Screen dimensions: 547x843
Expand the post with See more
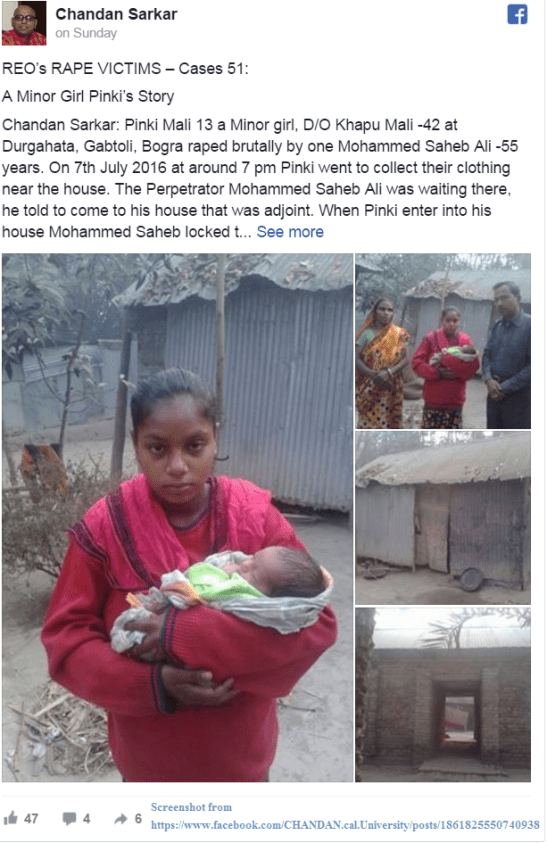point(290,232)
